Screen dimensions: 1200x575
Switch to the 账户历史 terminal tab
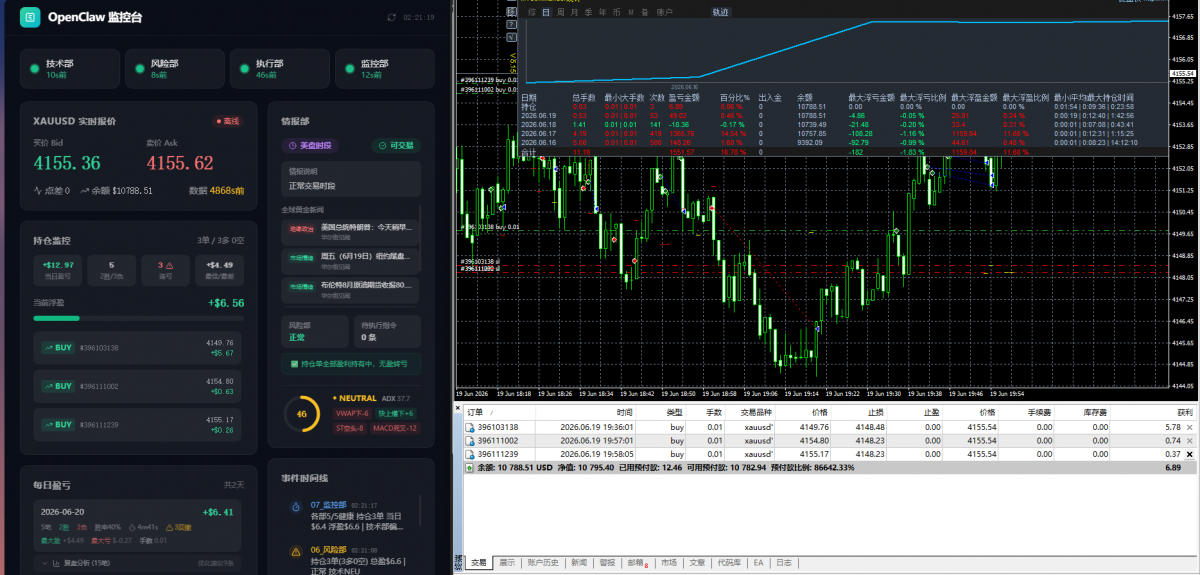pyautogui.click(x=545, y=563)
